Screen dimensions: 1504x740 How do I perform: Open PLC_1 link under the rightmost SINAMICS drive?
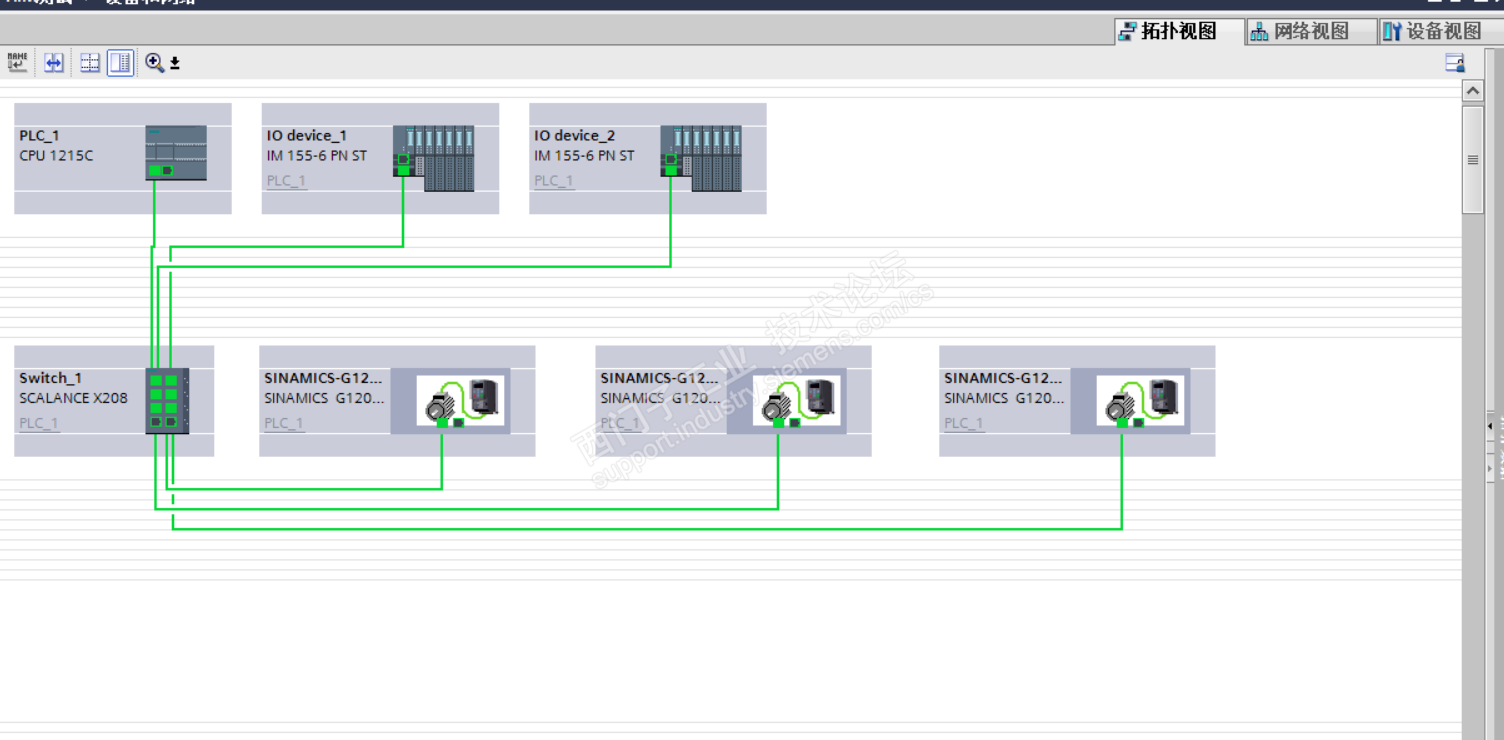coord(965,423)
